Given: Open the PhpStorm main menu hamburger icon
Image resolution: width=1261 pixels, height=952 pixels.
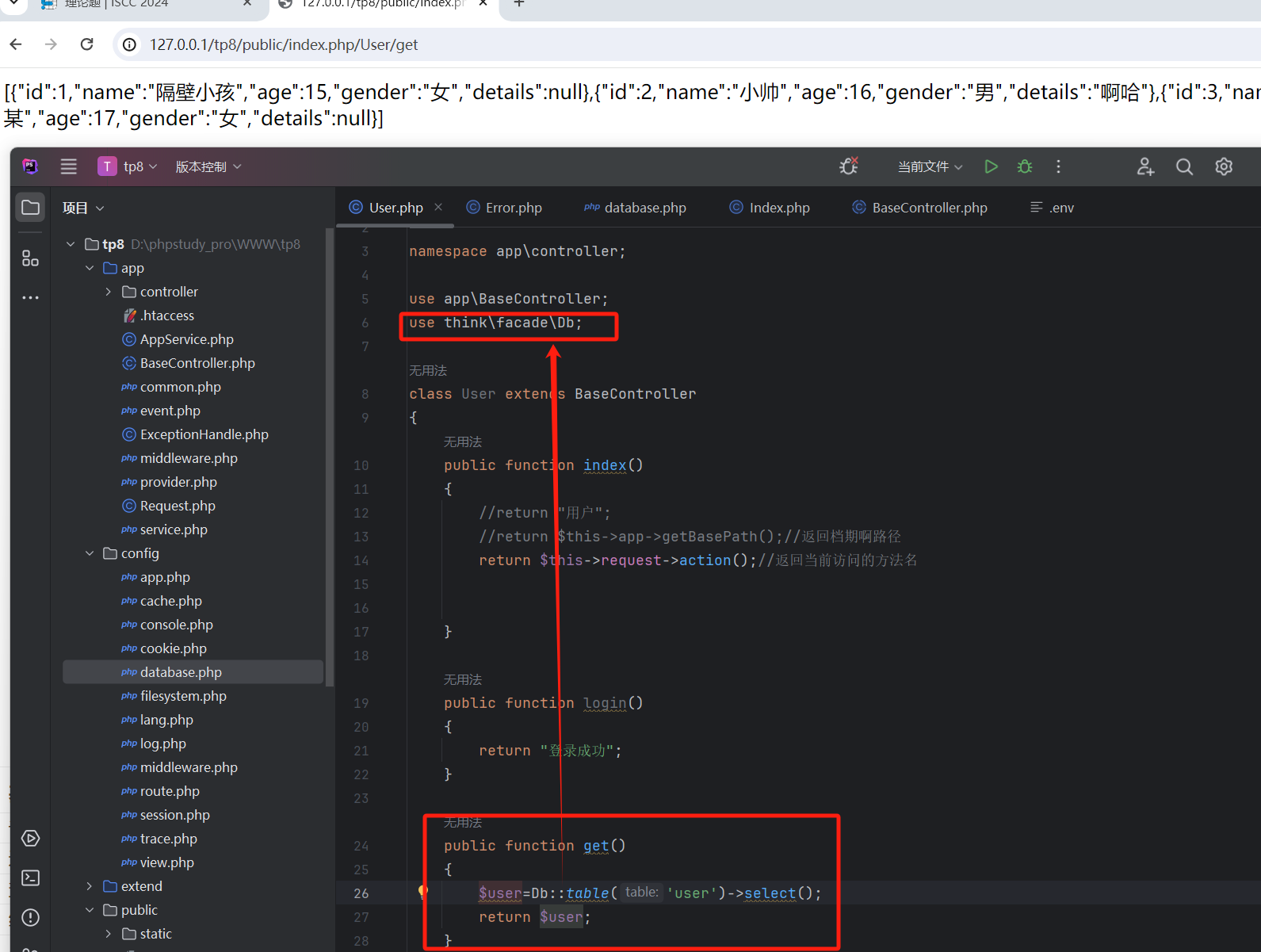Looking at the screenshot, I should click(69, 166).
